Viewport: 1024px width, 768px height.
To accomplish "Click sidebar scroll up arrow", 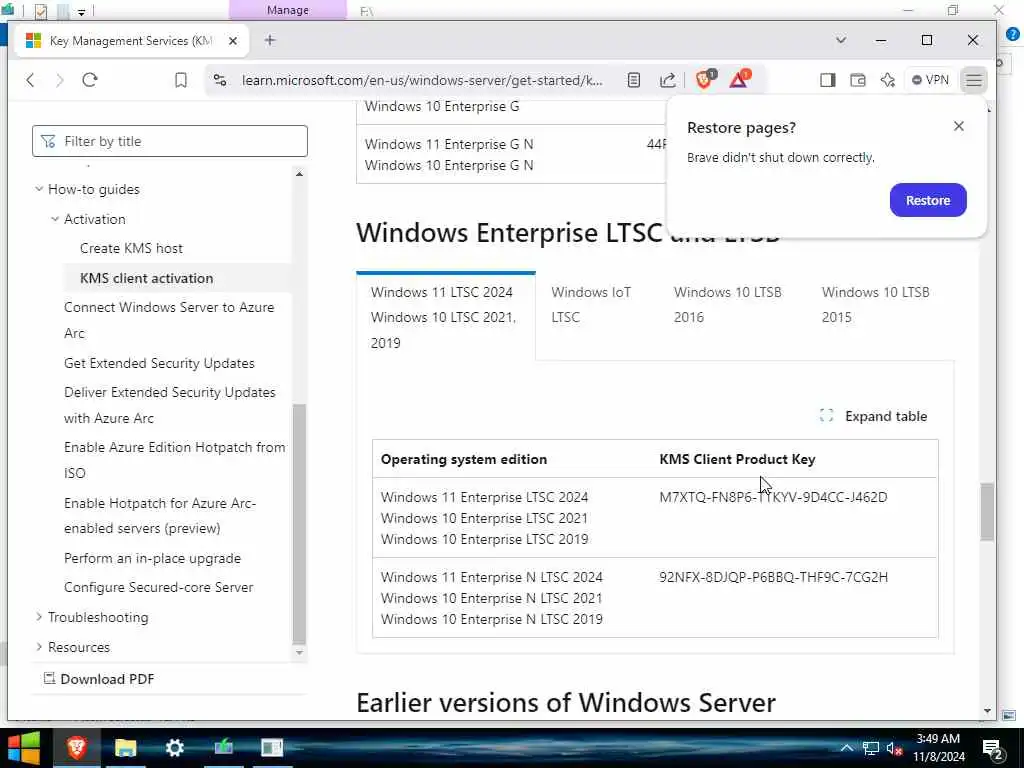I will tap(299, 174).
